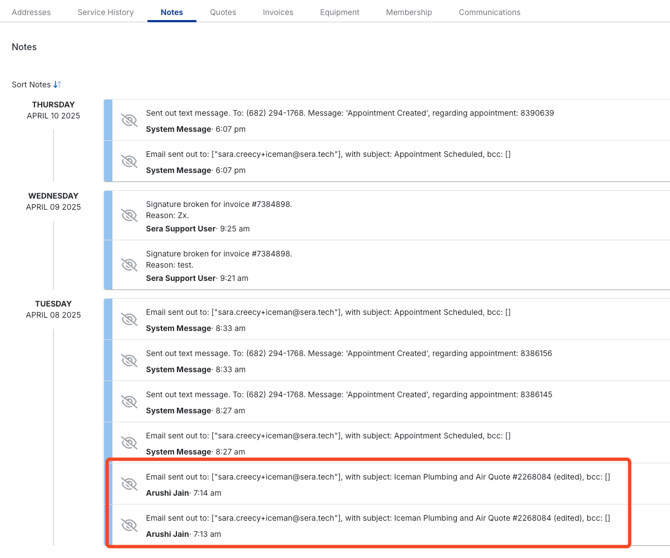
Task: Click the Thursday April 10 2025 date header
Action: pyautogui.click(x=53, y=110)
